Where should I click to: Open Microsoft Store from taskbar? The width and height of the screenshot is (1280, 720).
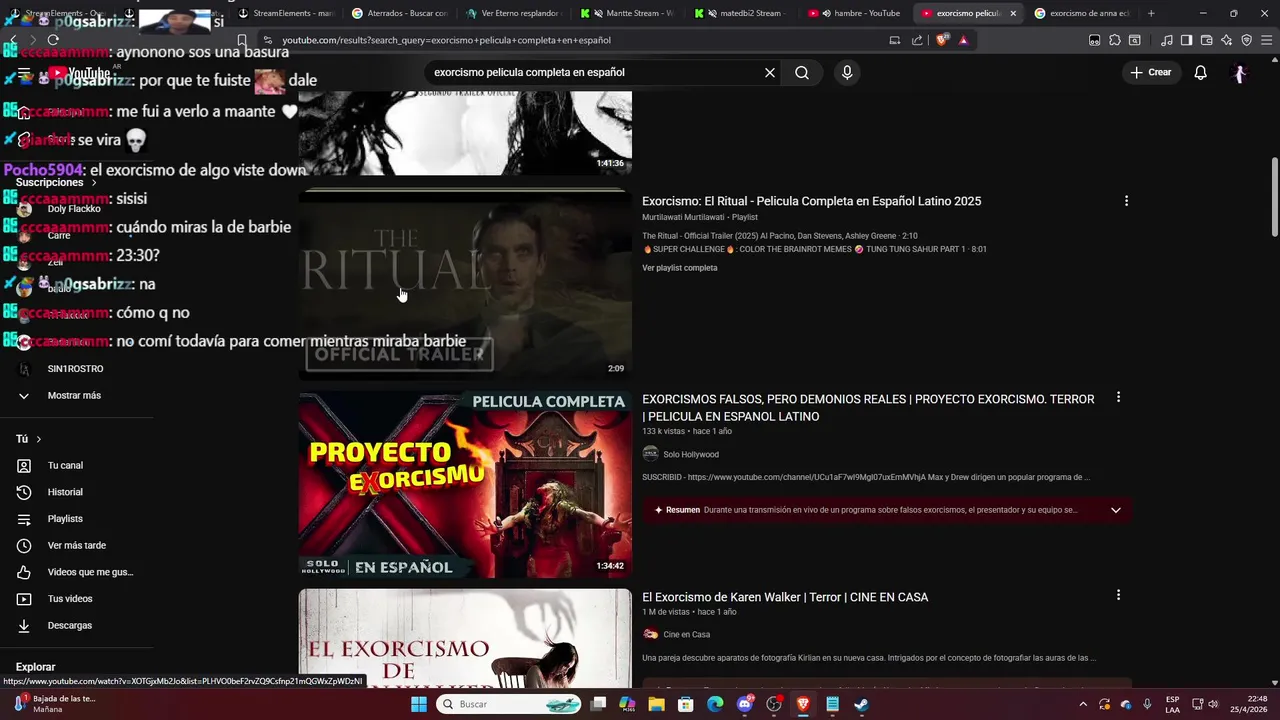(x=686, y=704)
